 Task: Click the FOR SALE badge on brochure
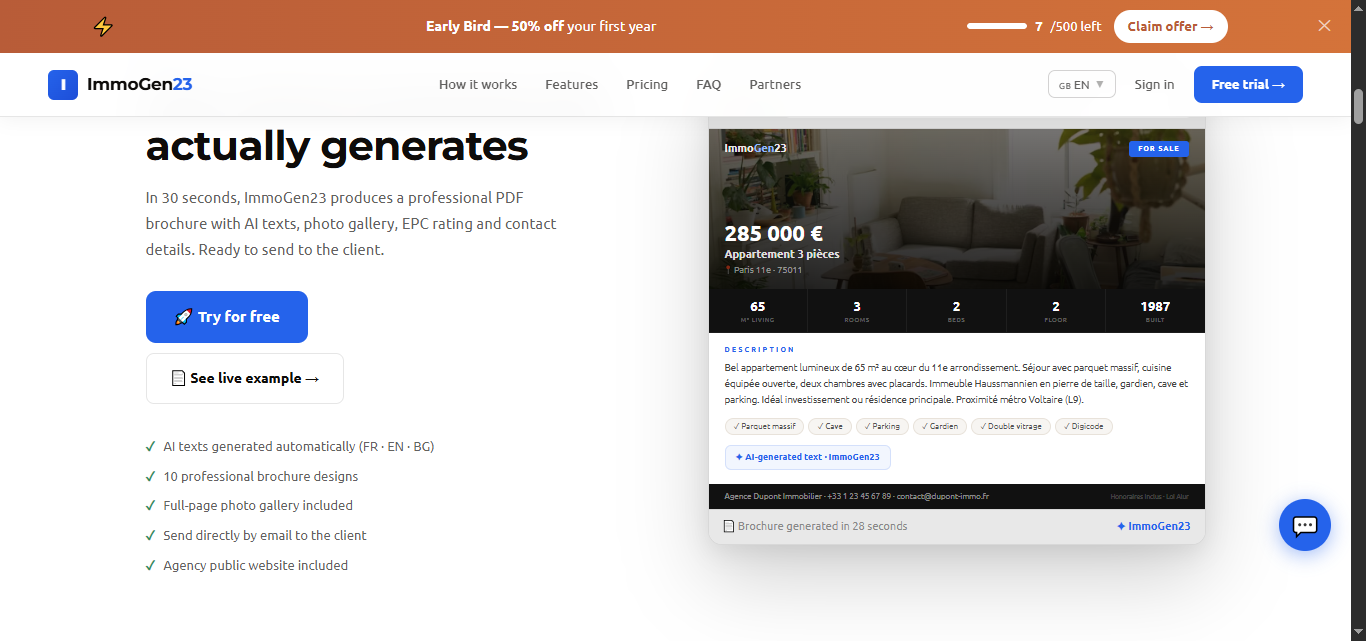pyautogui.click(x=1159, y=149)
